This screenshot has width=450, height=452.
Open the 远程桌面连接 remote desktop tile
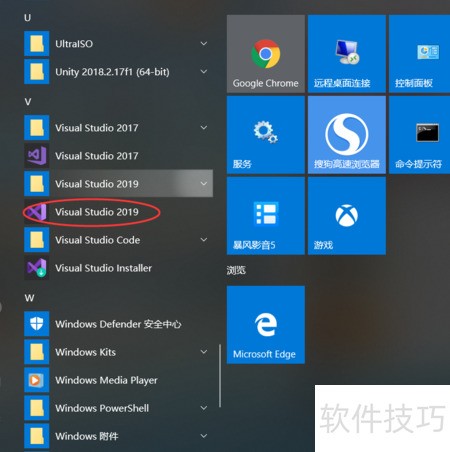[x=347, y=54]
